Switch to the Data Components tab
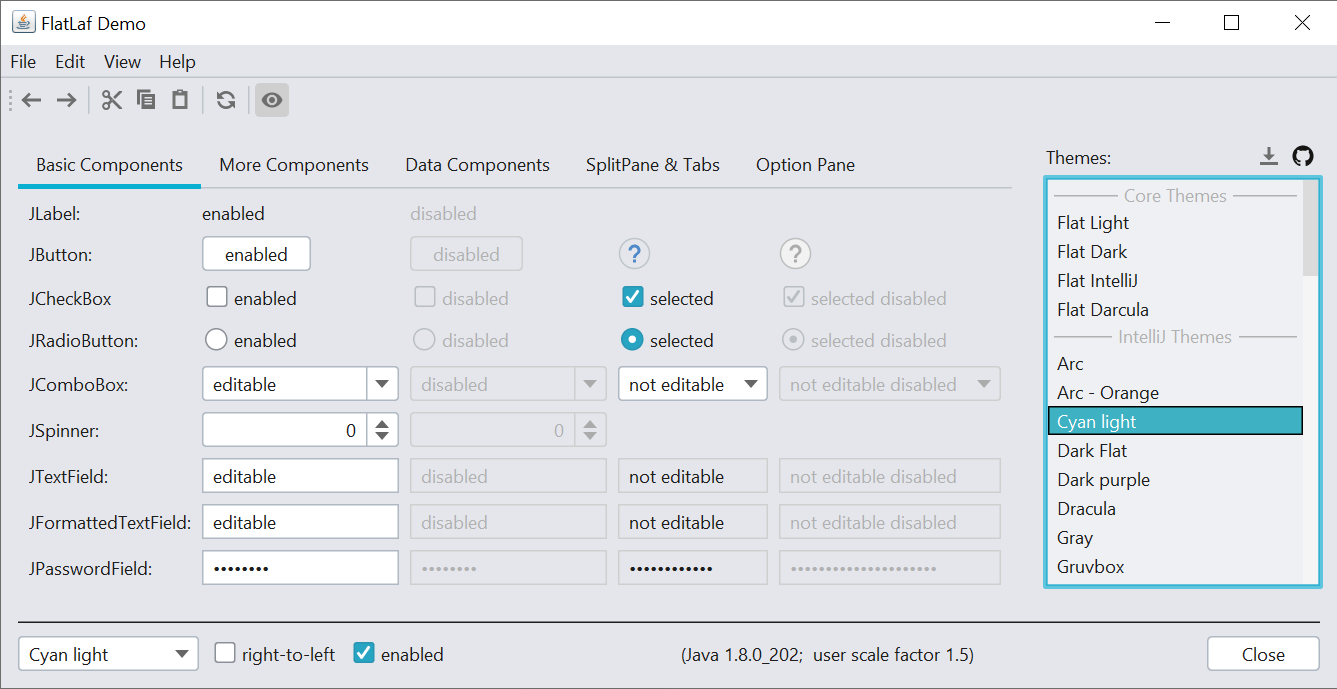The width and height of the screenshot is (1337, 689). coord(477,165)
